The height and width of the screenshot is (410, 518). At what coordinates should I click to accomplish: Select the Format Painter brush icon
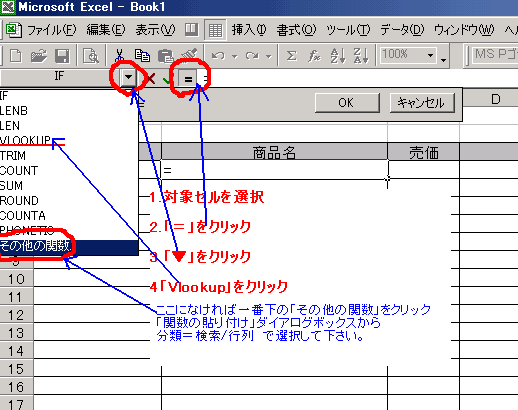(x=189, y=55)
